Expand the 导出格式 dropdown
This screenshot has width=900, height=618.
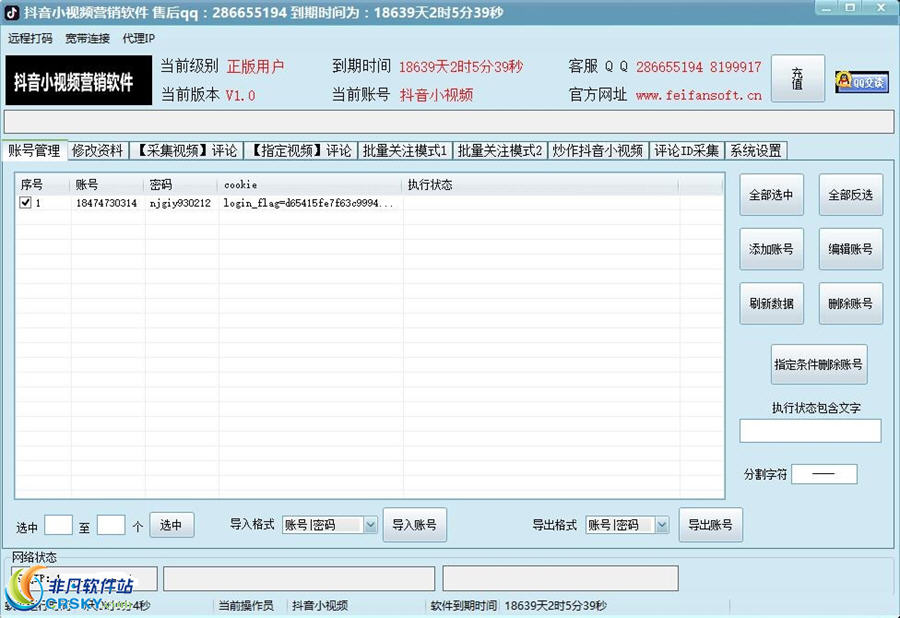point(662,524)
